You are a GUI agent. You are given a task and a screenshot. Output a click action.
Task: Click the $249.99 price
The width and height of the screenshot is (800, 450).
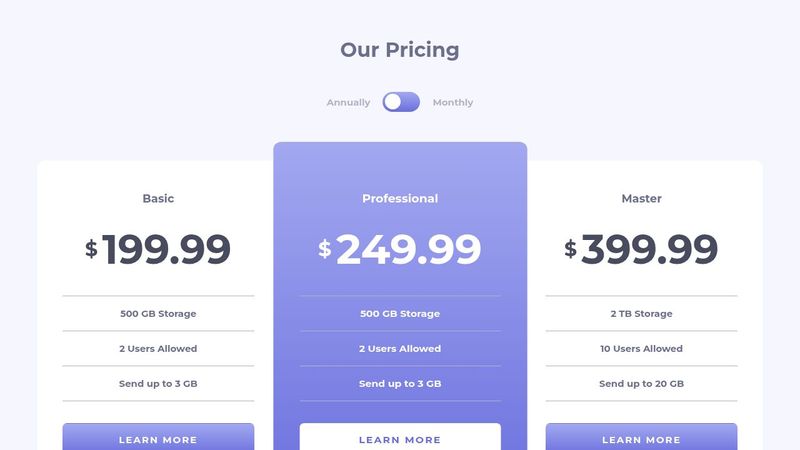click(400, 249)
